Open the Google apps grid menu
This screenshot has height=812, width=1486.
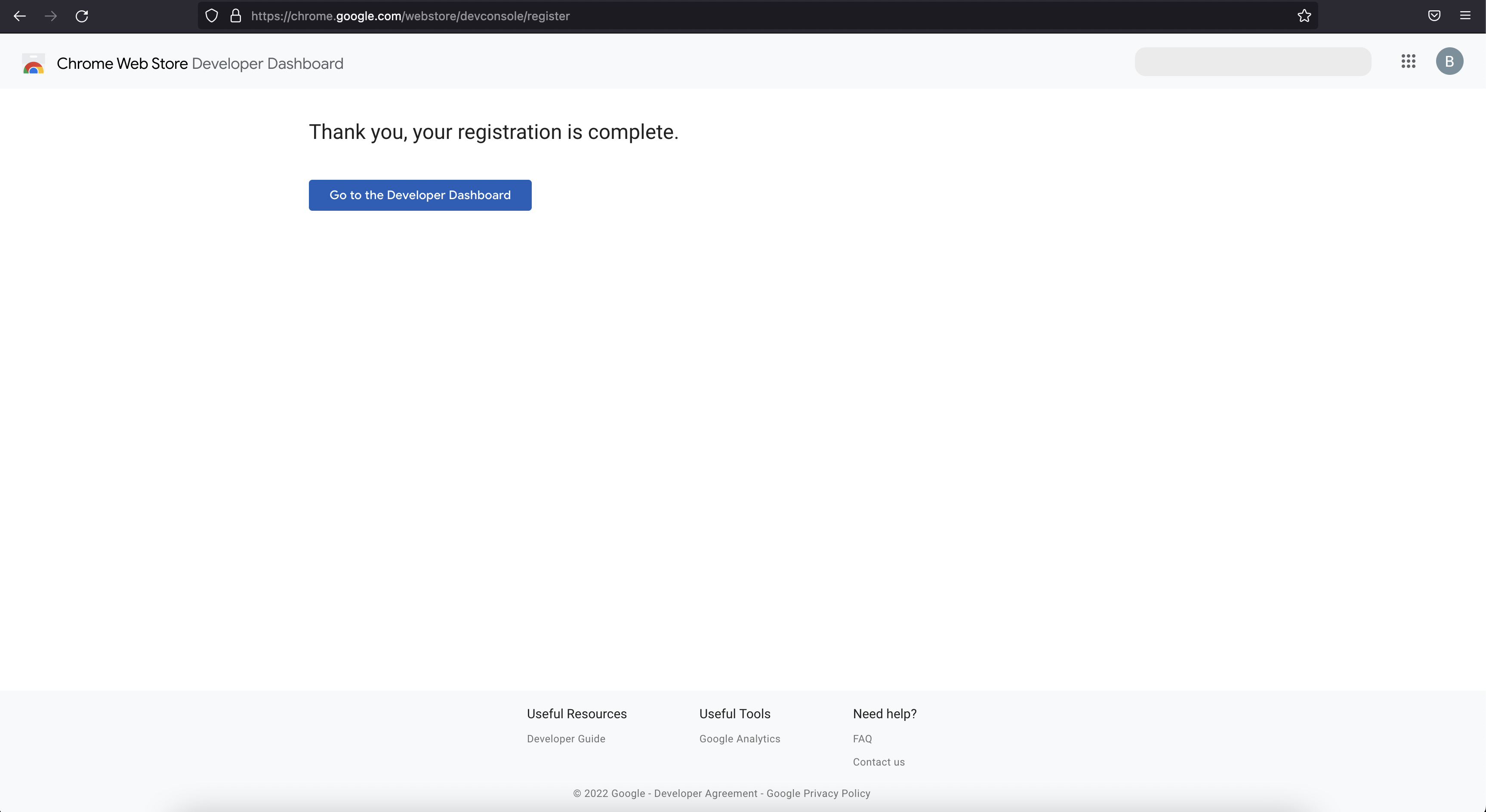click(x=1409, y=61)
